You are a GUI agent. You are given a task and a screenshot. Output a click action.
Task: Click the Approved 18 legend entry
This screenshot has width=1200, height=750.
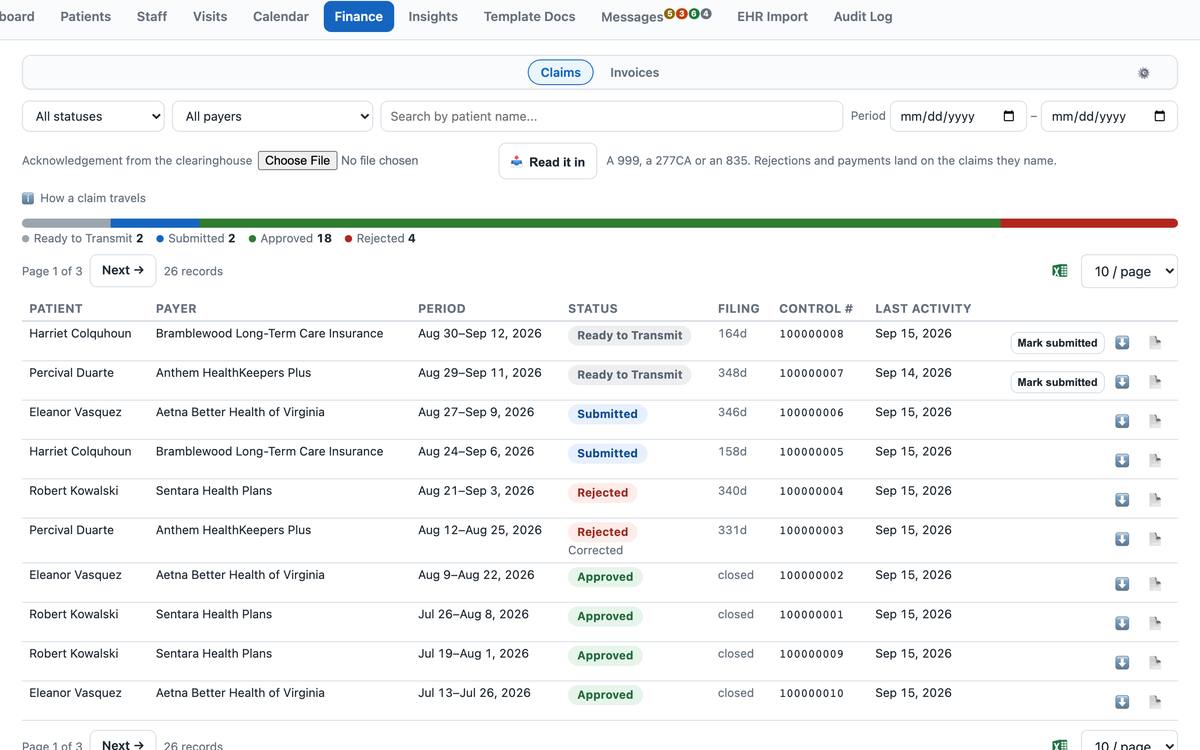(x=290, y=238)
